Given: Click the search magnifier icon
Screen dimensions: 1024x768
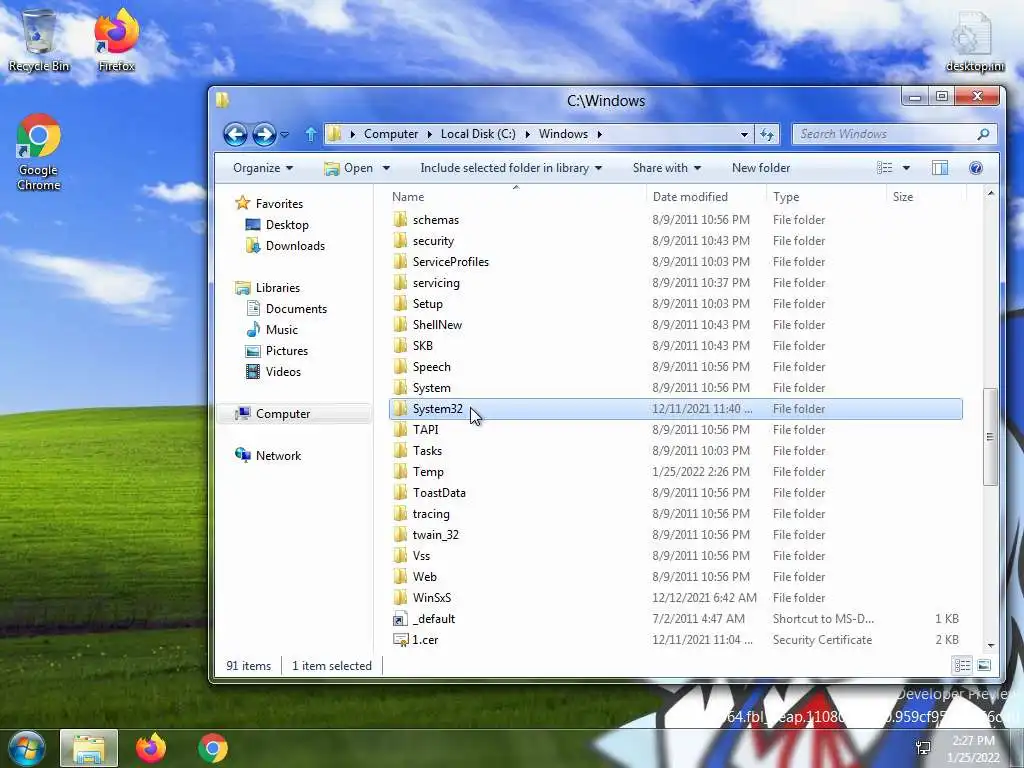Looking at the screenshot, I should pyautogui.click(x=983, y=134).
